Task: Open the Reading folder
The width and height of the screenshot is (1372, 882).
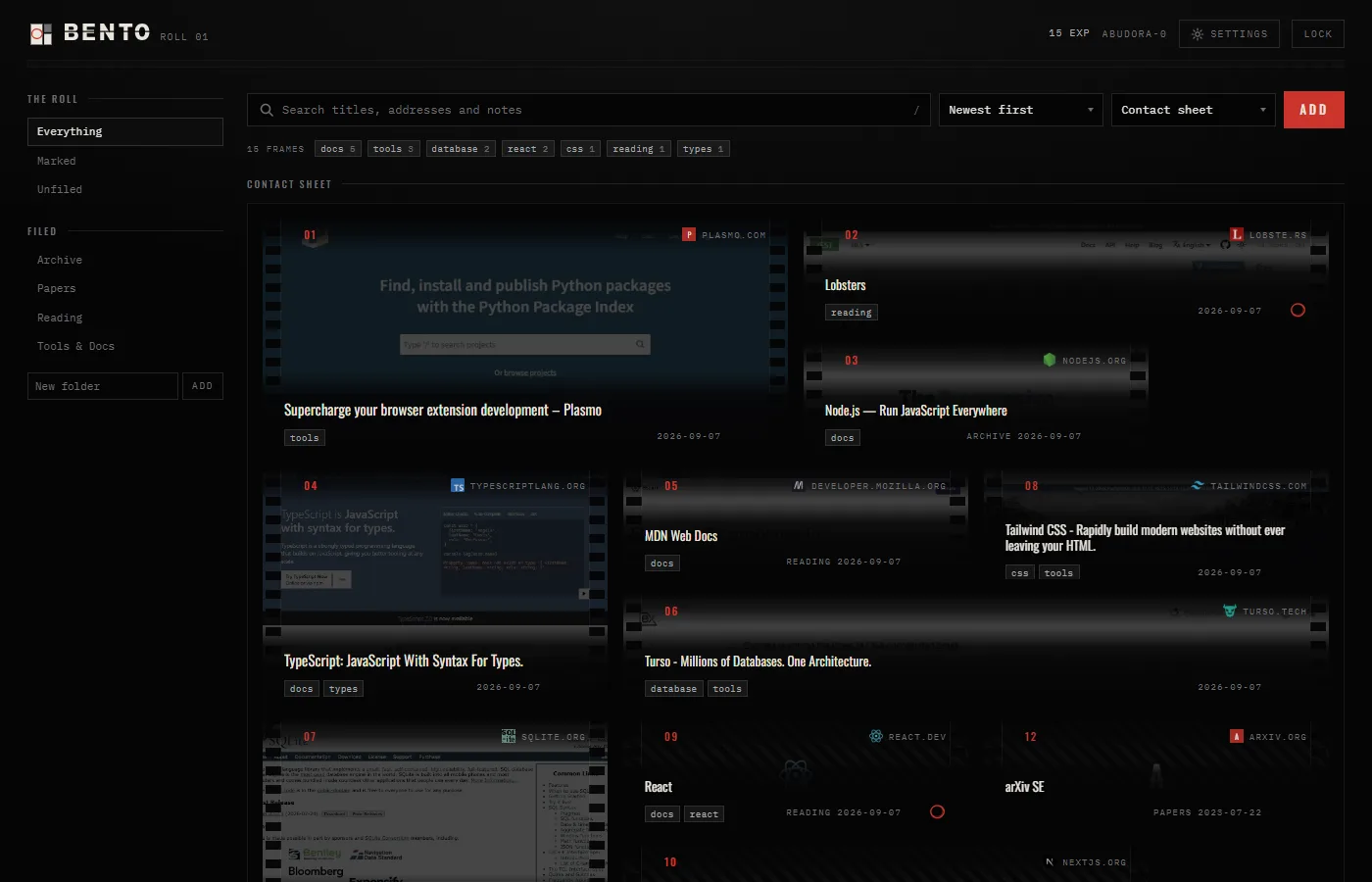Action: coord(125,318)
